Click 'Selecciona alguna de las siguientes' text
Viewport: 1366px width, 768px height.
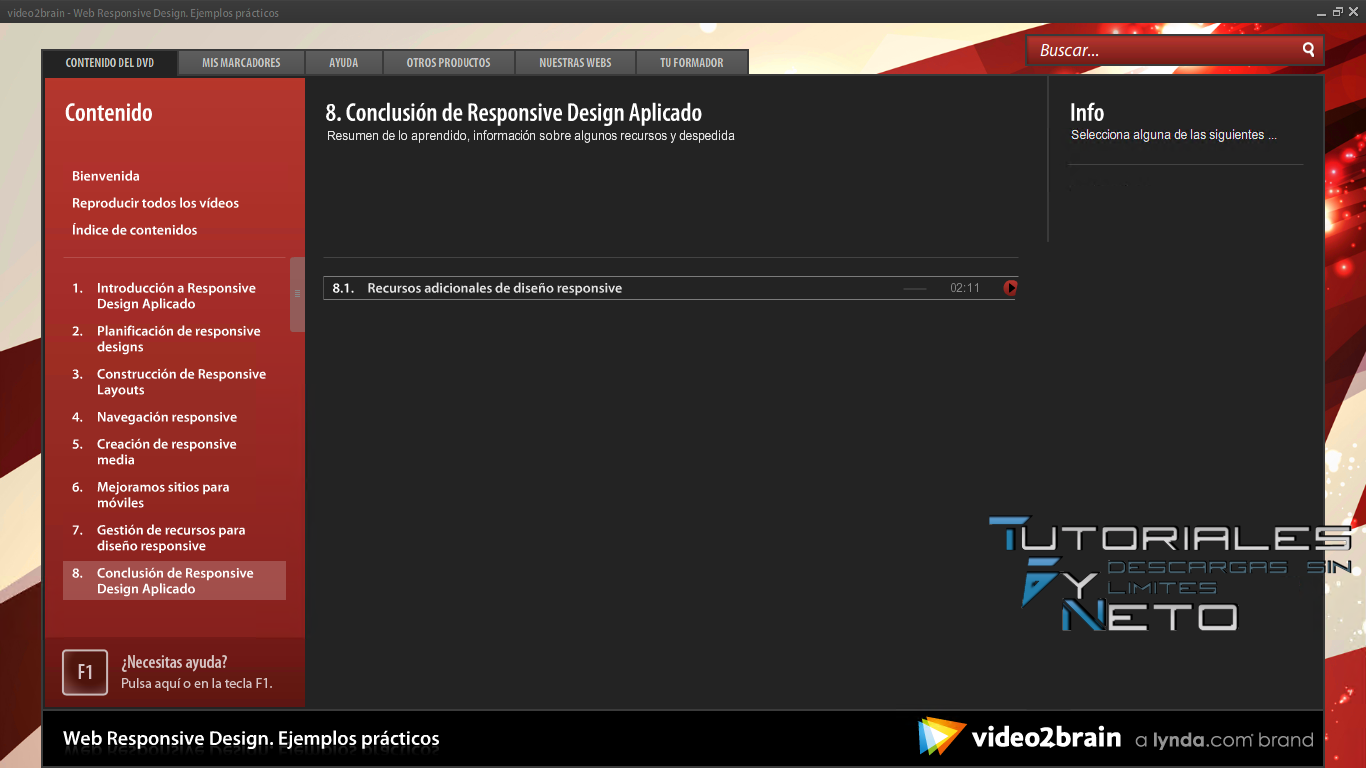1174,135
